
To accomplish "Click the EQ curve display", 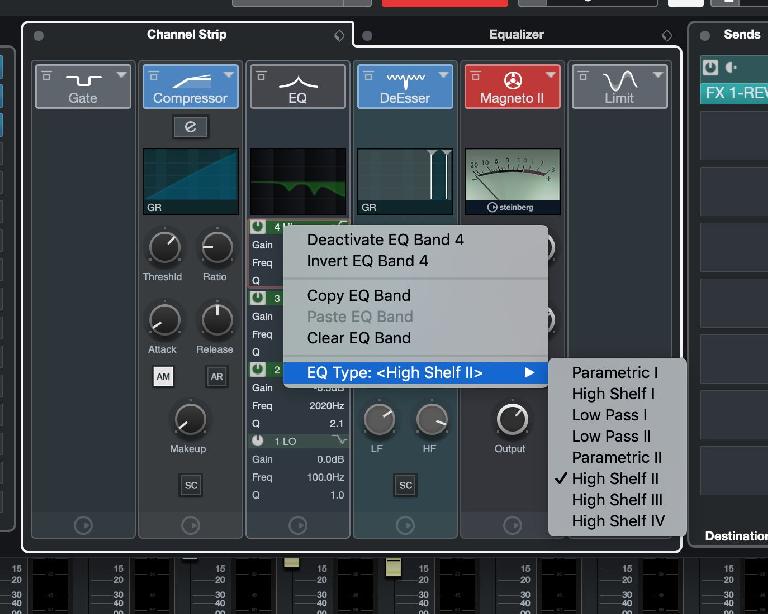I will click(x=298, y=182).
